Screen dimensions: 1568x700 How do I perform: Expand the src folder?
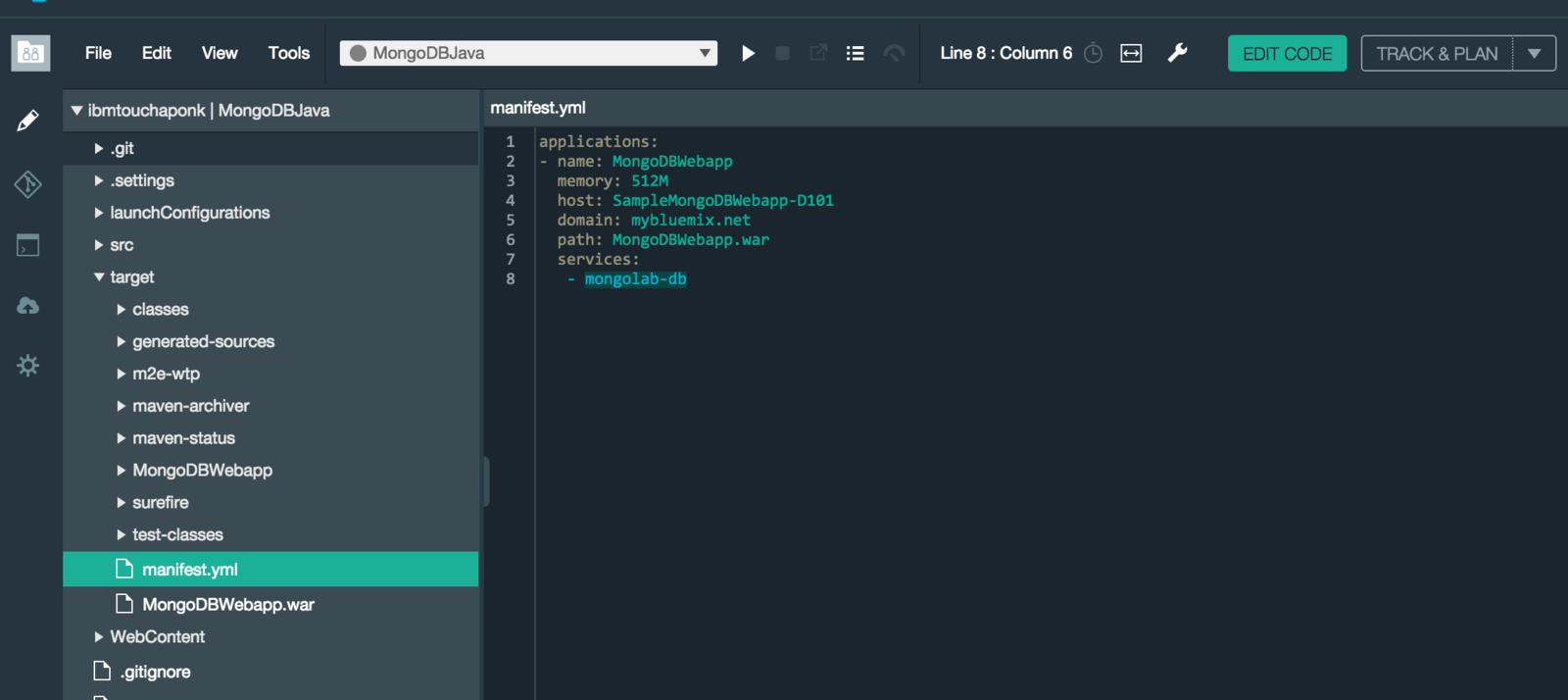coord(99,245)
